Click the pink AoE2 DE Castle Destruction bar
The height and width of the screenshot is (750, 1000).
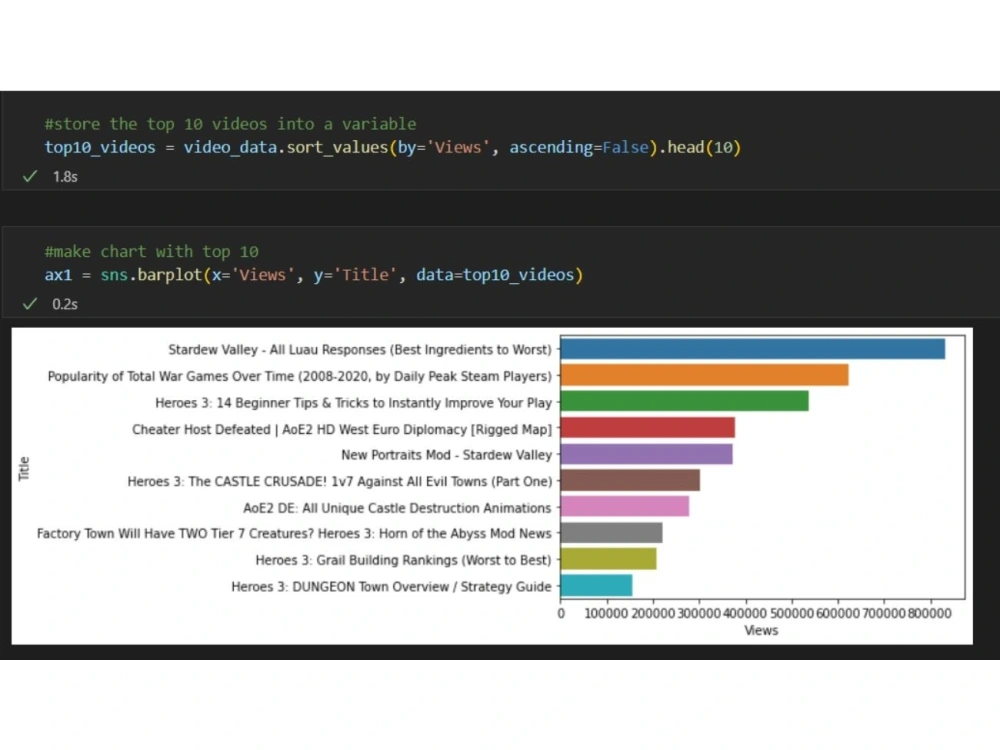(624, 506)
